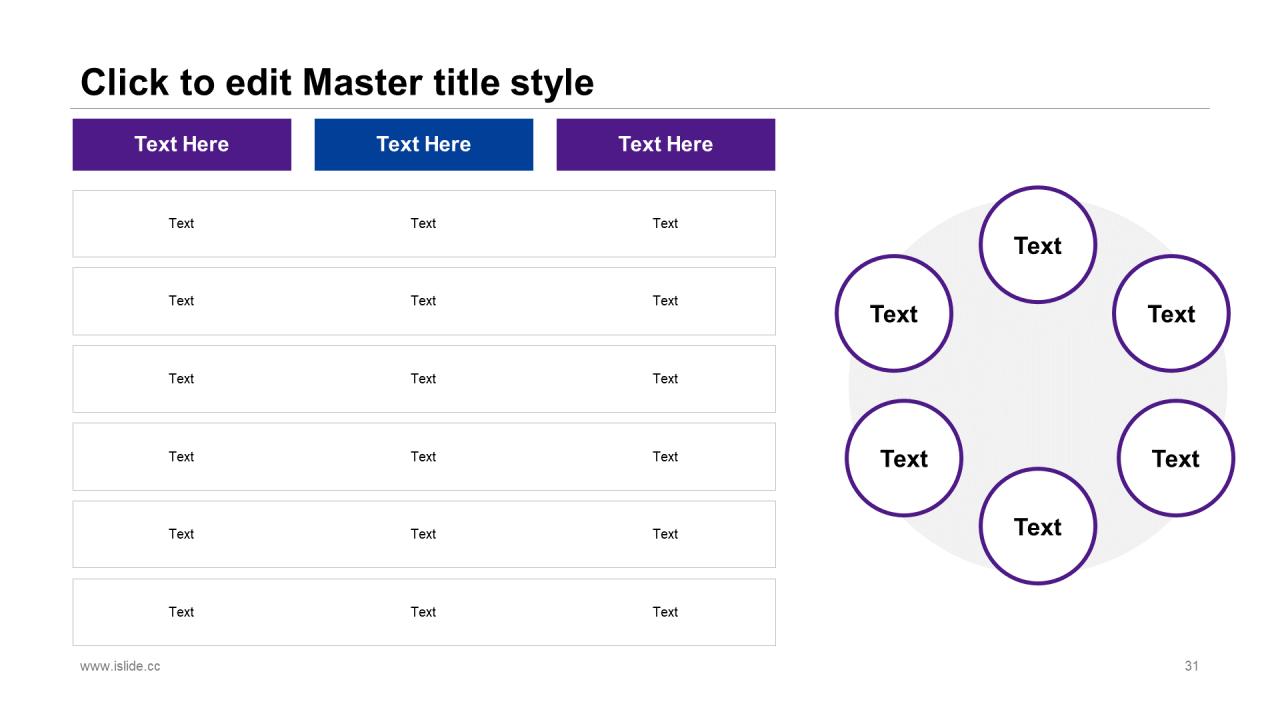Select the bottommost "Text" circle in diagram
Screen dimensions: 1280x720
coord(1037,526)
